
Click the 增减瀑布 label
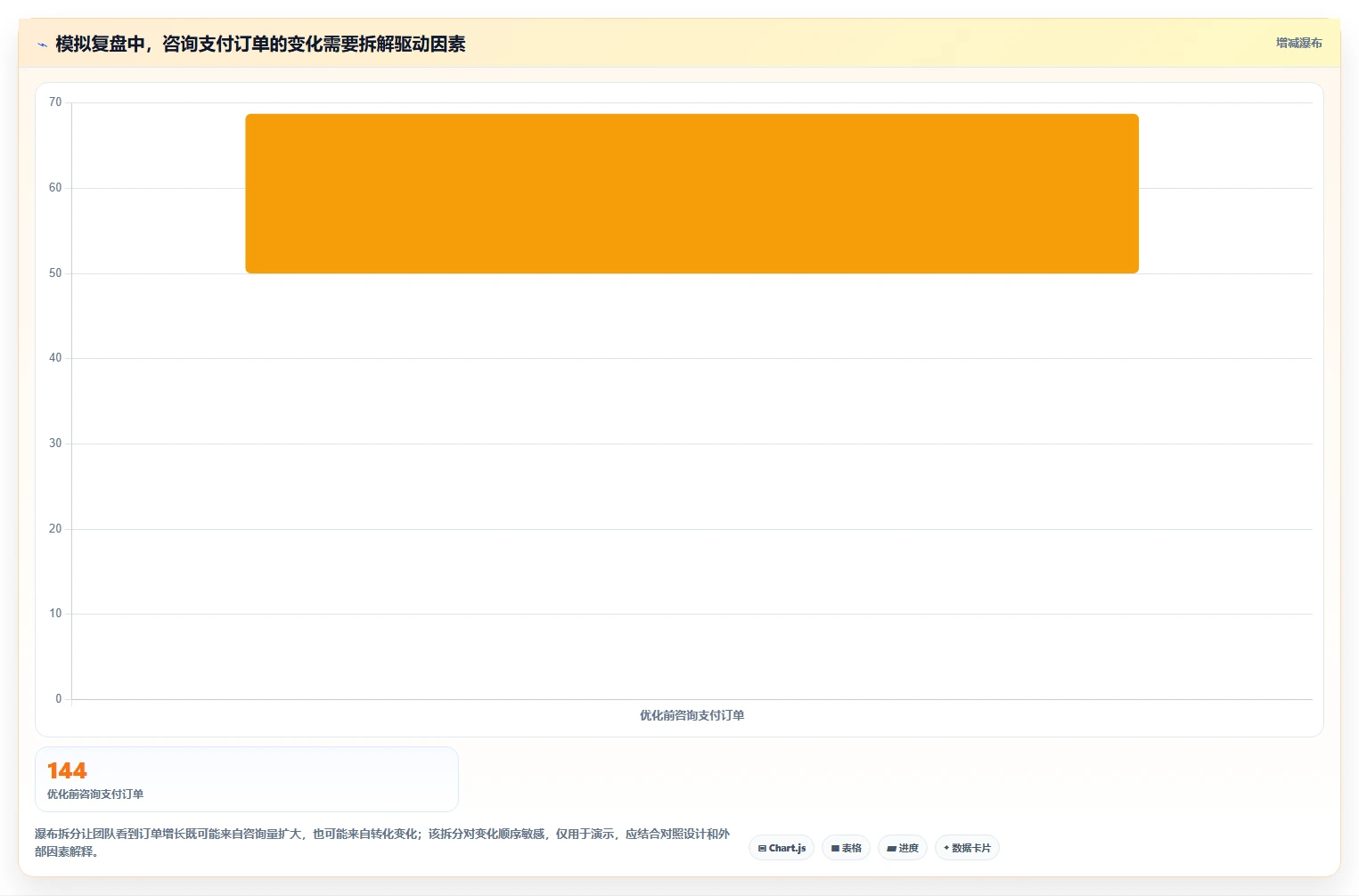[x=1298, y=43]
